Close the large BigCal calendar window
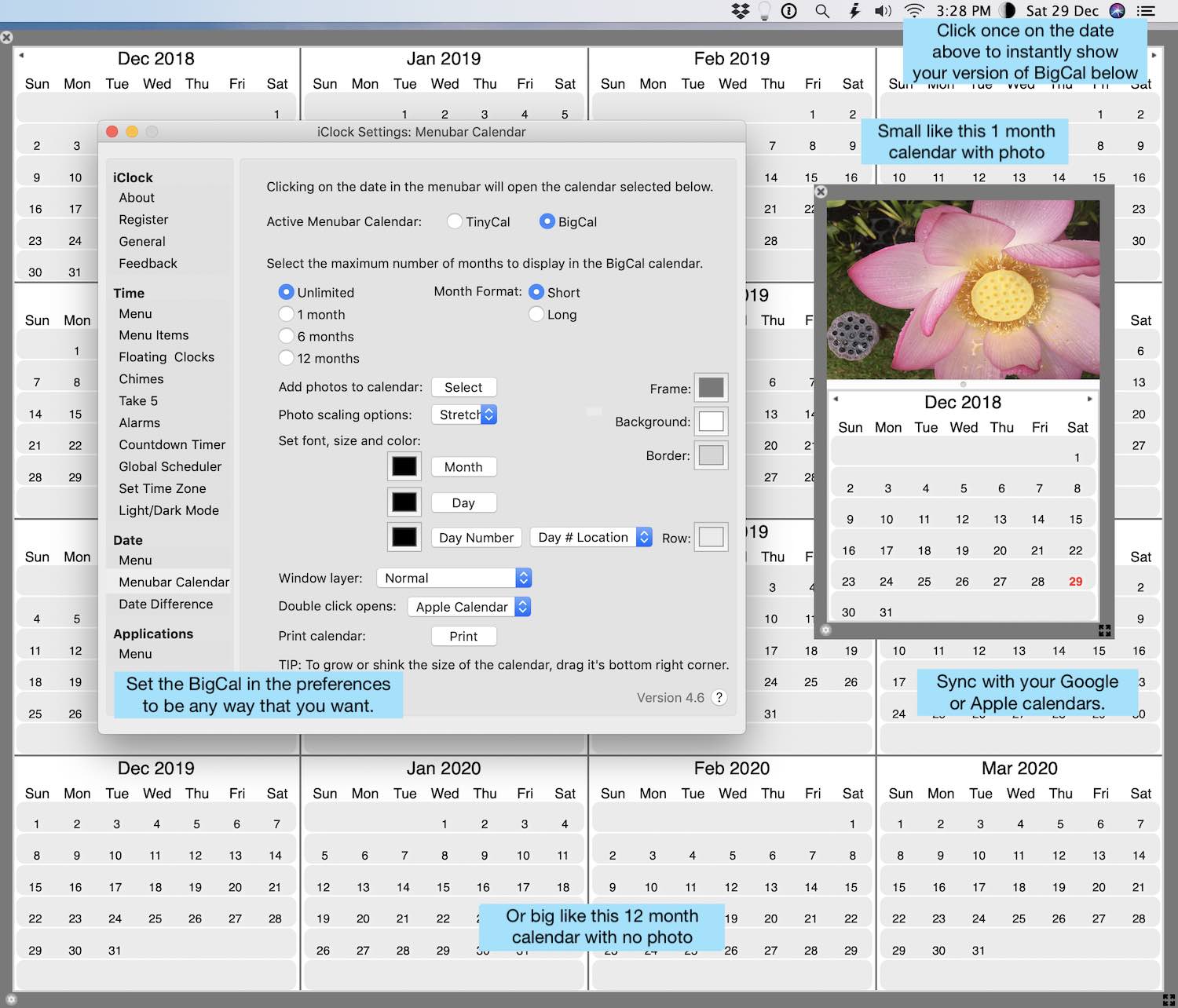 pos(6,37)
